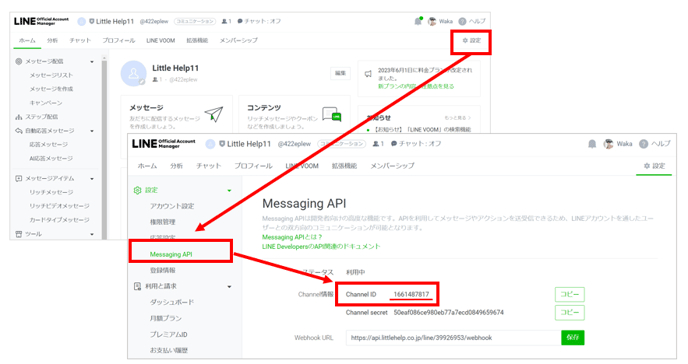This screenshot has height=364, width=688.
Task: Click the チャット:オフ status in back header
Action: (259, 21)
